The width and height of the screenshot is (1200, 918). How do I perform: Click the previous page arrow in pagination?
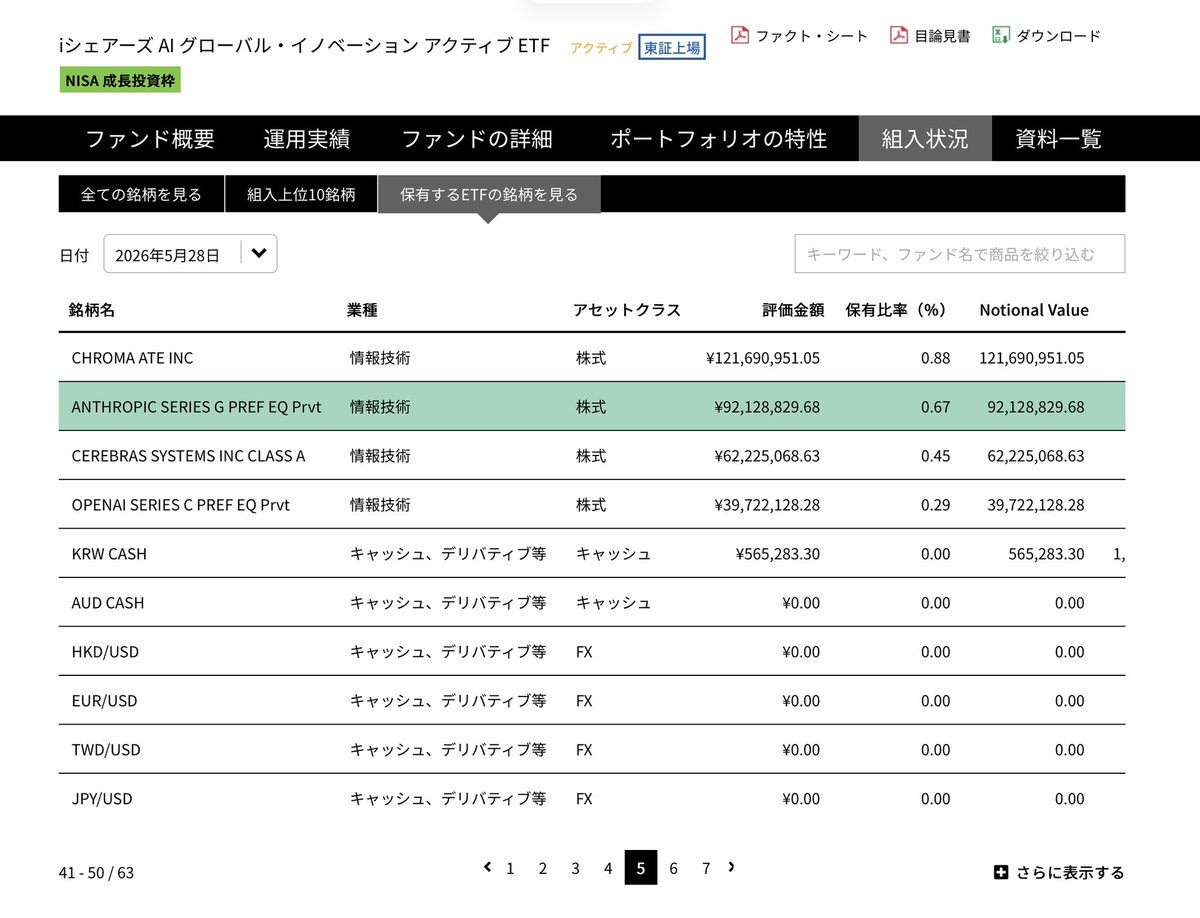click(x=487, y=867)
